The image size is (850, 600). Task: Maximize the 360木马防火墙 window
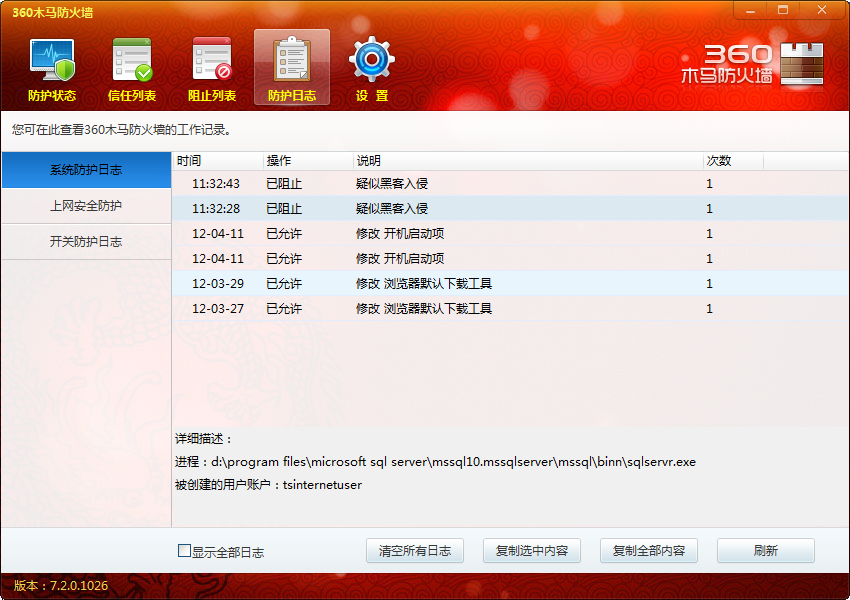pos(783,10)
